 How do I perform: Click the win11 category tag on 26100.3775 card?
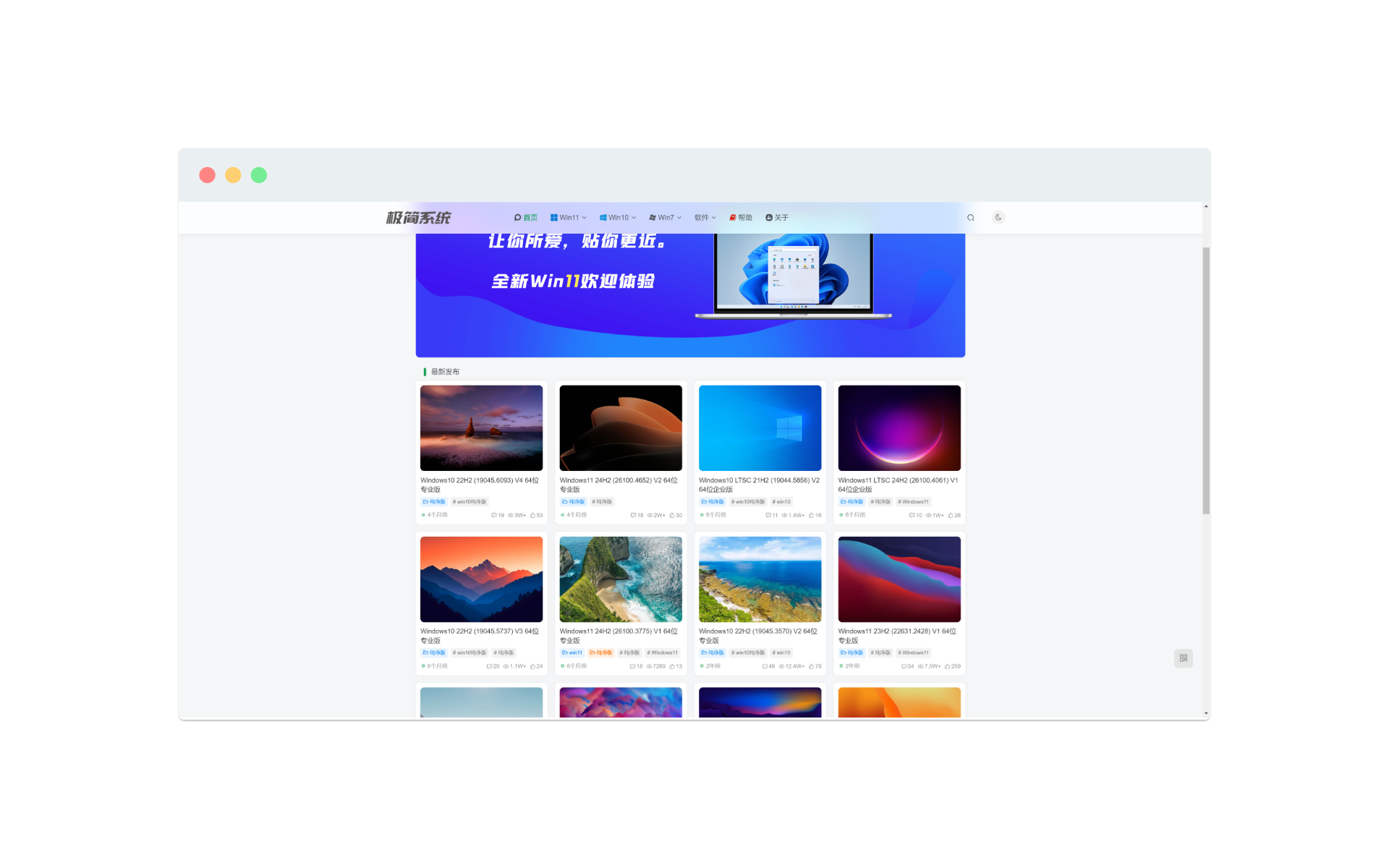click(x=572, y=653)
